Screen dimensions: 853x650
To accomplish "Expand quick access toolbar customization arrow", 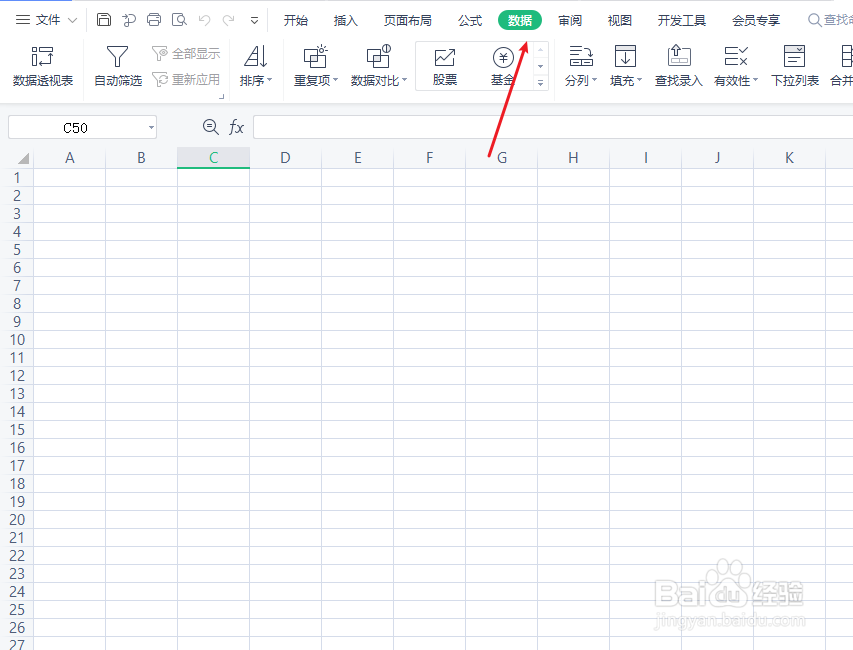I will (254, 21).
